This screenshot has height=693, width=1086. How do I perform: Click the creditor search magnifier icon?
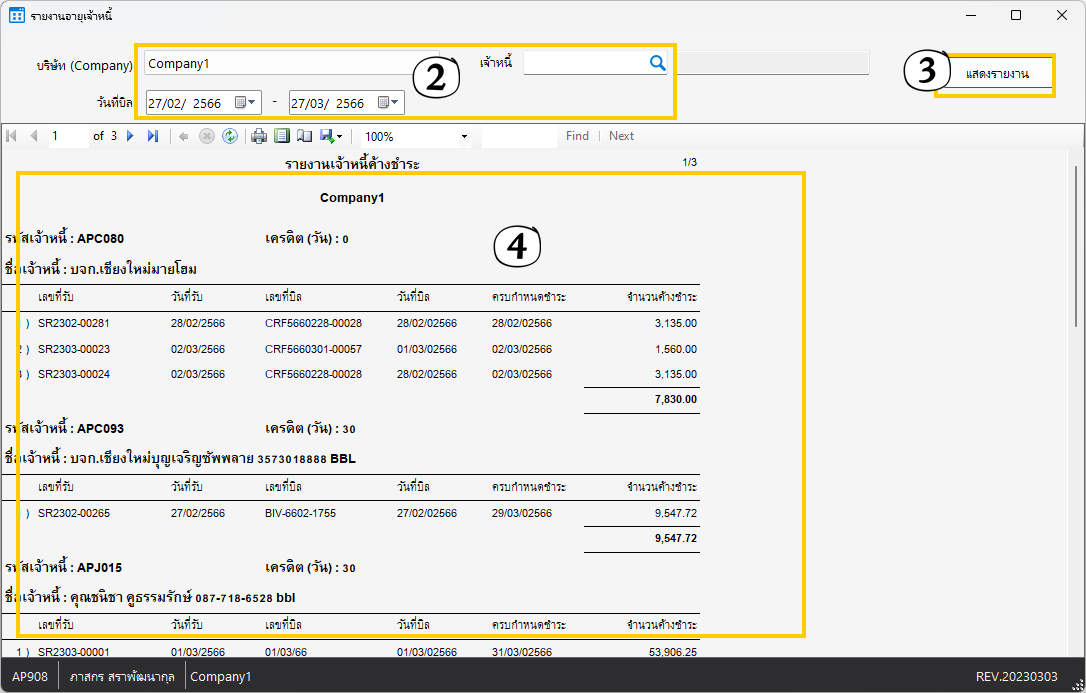[x=657, y=63]
